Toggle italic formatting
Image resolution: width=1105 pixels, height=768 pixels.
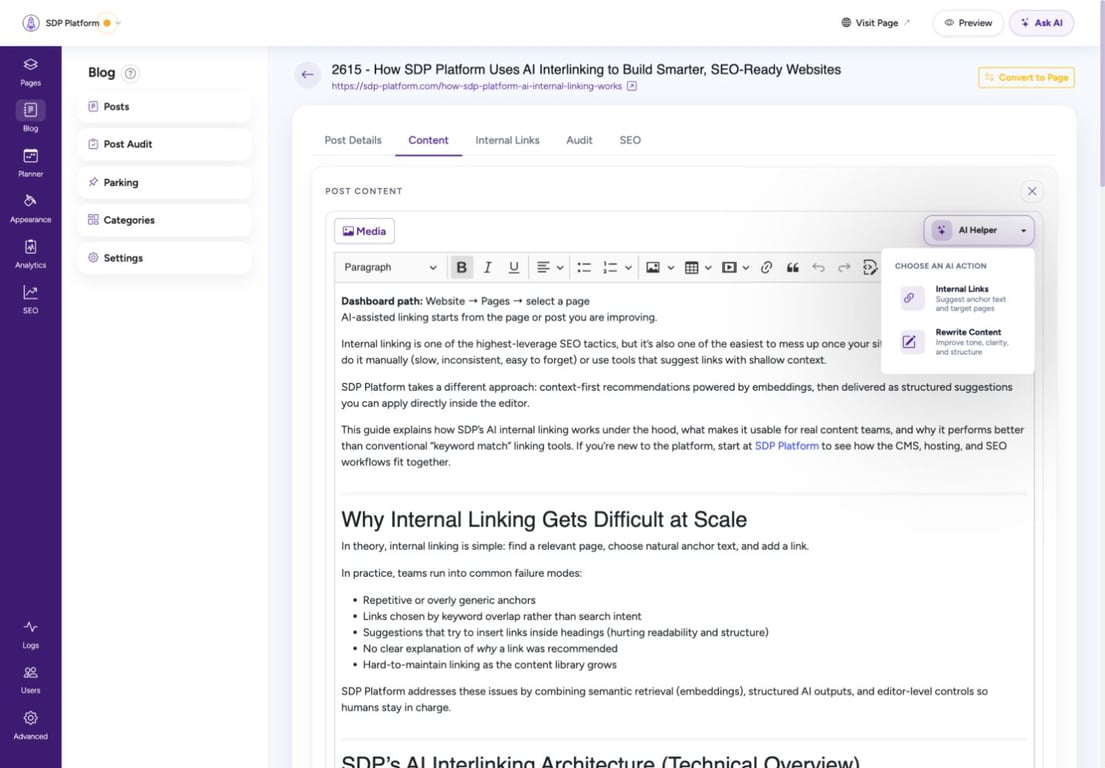coord(488,267)
